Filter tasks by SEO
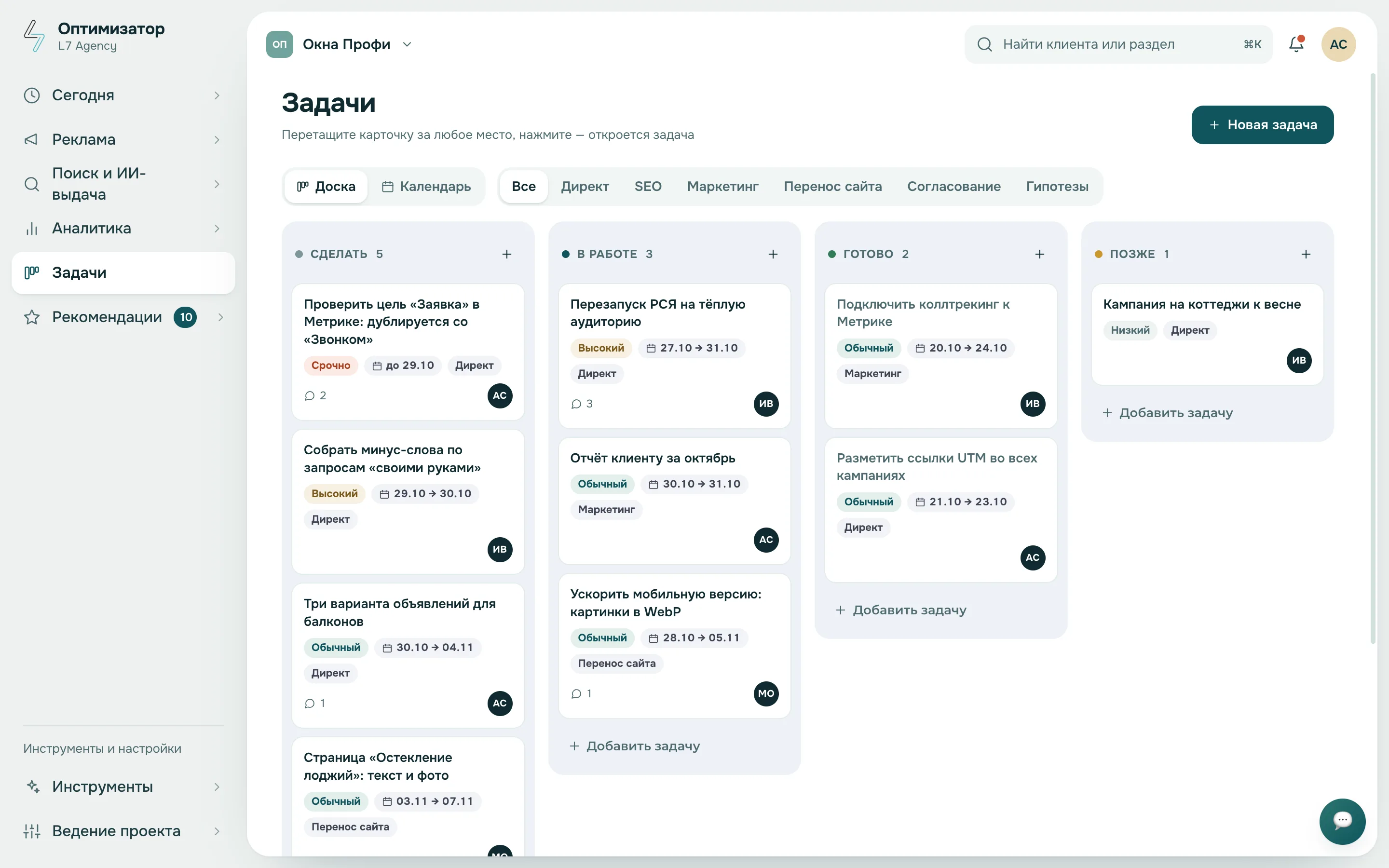The width and height of the screenshot is (1389, 868). (648, 187)
